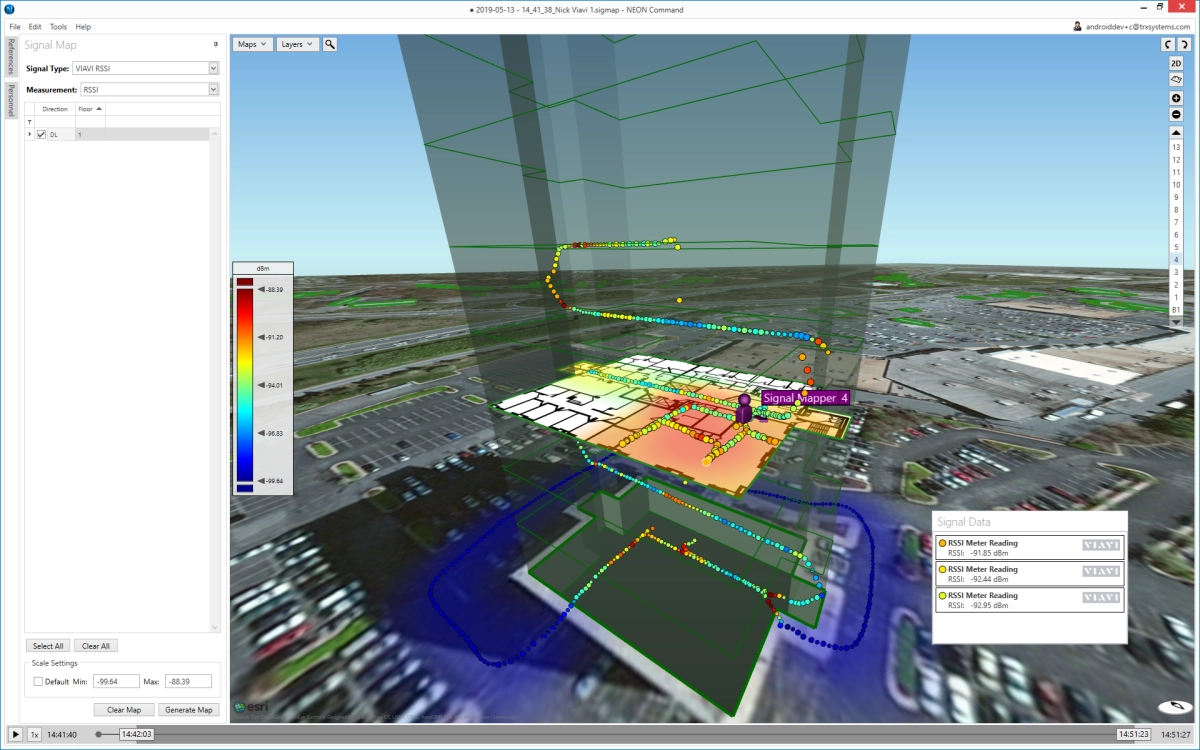
Task: Select floor 10 in floor list
Action: pos(1176,184)
